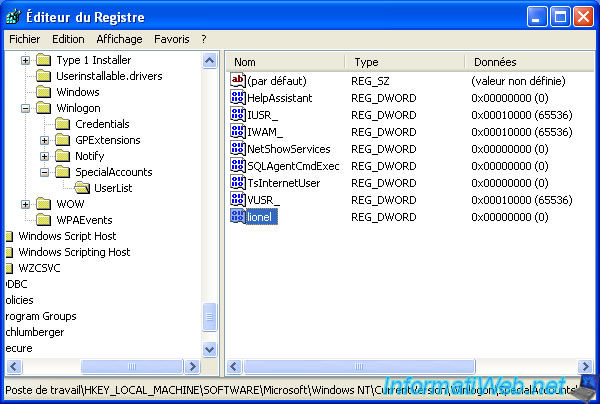Expand the Type 1 Installer key
Screen dimensions: 600x404
point(25,60)
